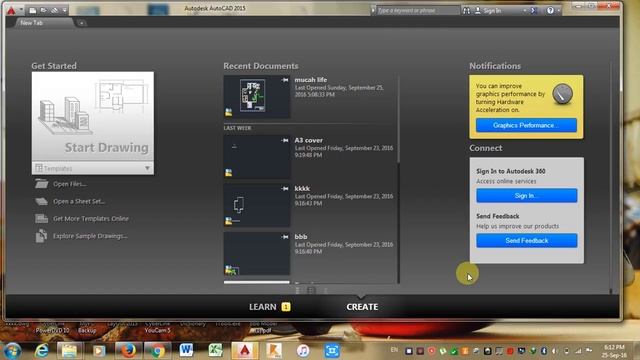
Task: Open the AutoCAD application menu
Action: (x=11, y=10)
